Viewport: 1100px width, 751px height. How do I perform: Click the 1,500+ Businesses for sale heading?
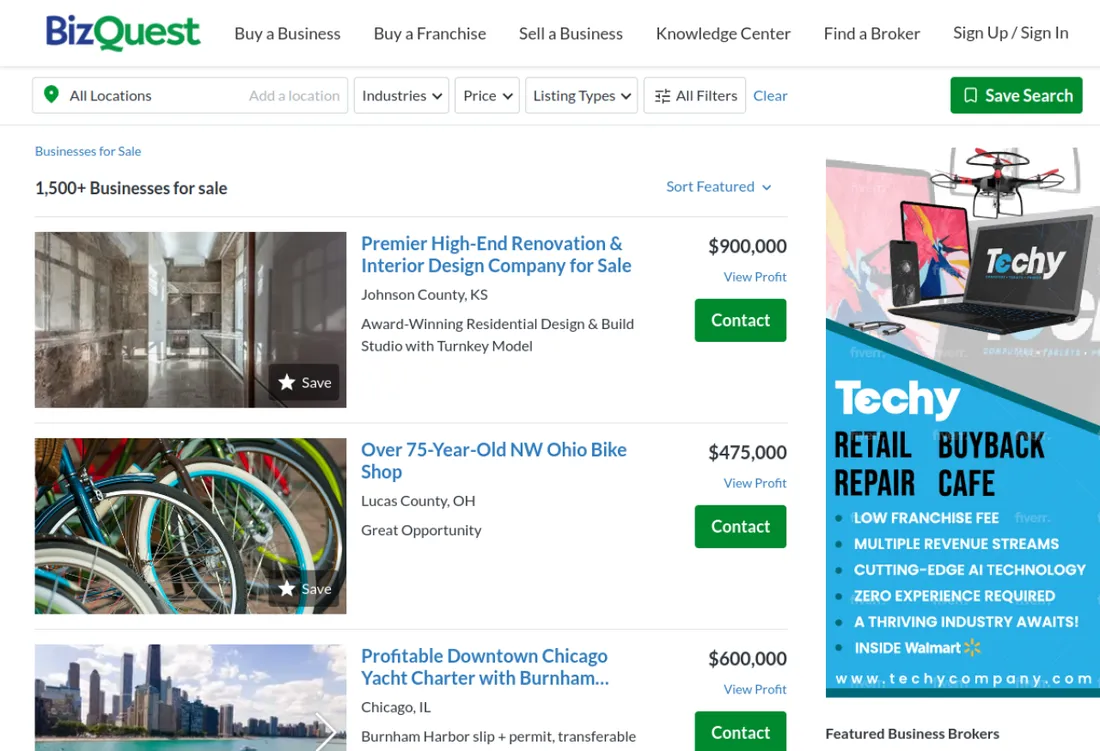click(131, 188)
